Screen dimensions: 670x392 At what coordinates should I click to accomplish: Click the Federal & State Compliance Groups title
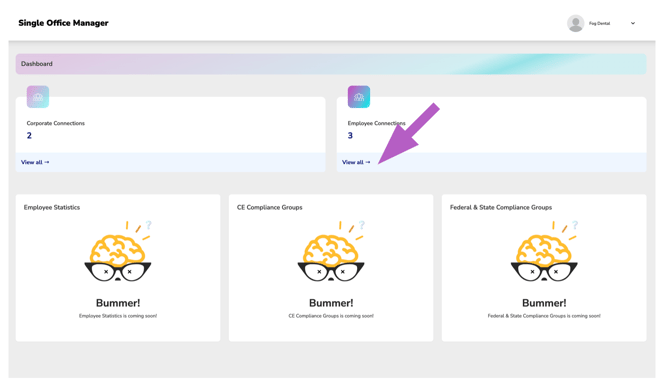pos(501,207)
